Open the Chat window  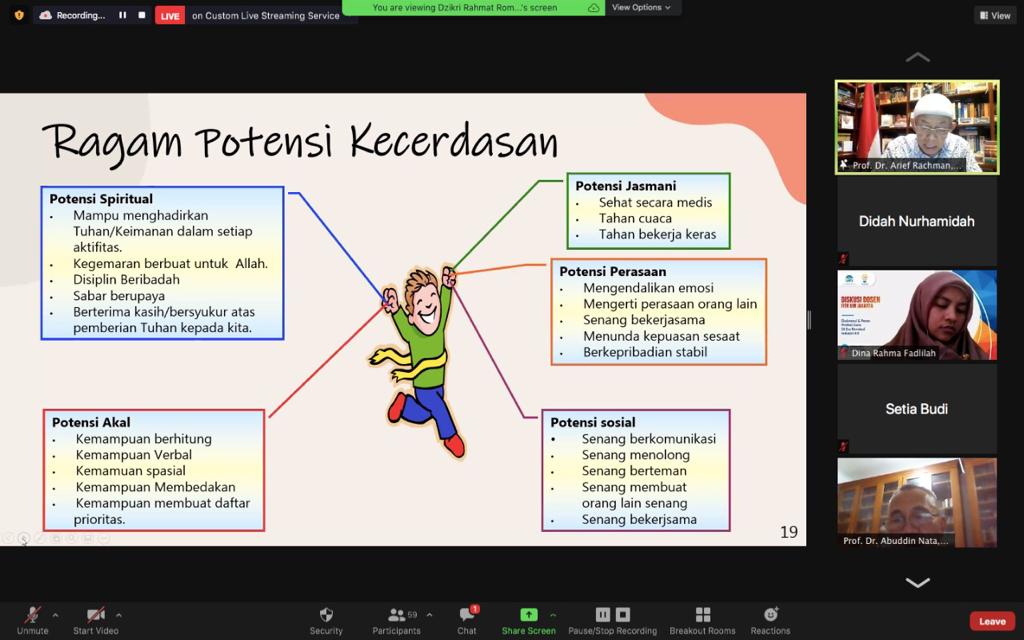pyautogui.click(x=466, y=620)
